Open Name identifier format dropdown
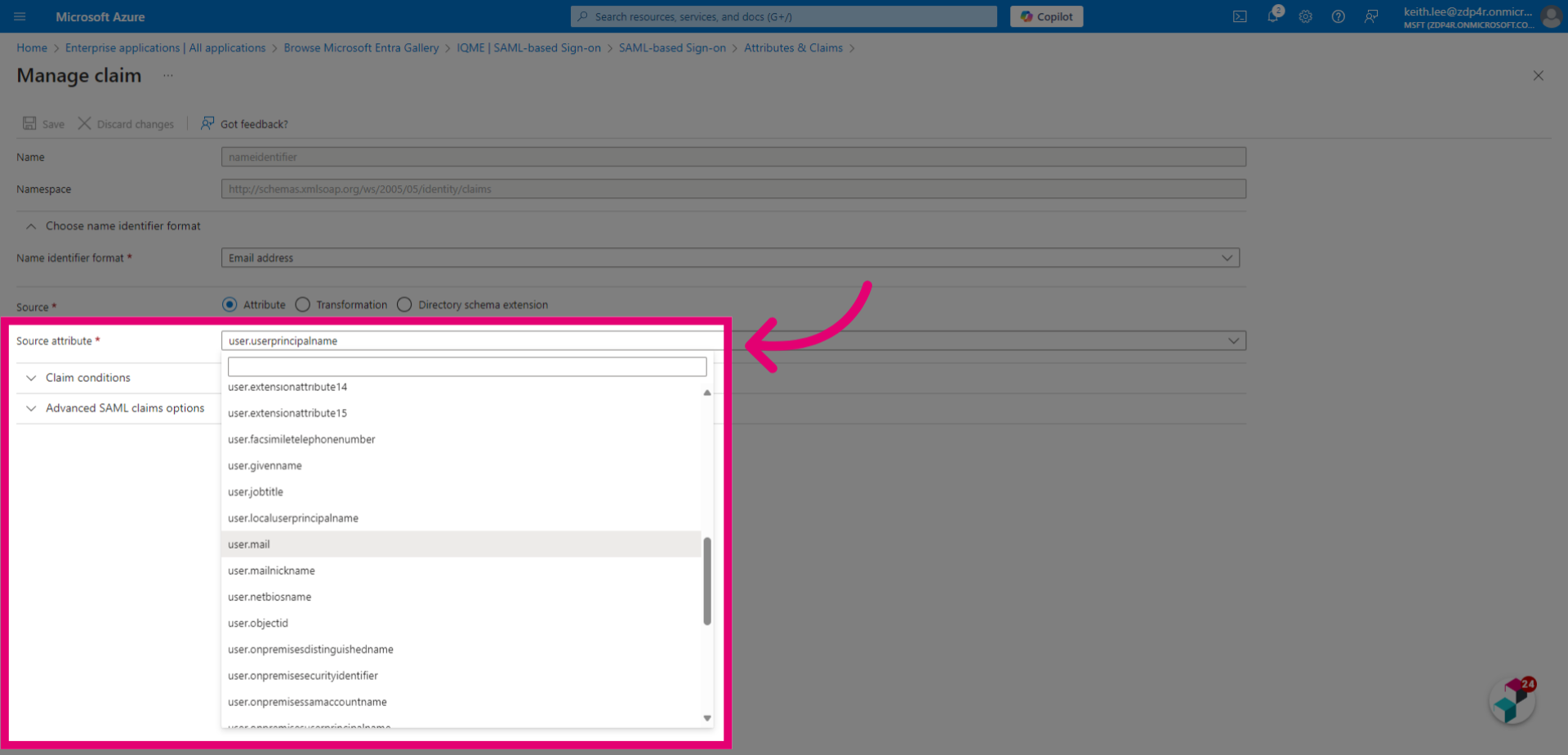The image size is (1568, 755). 730,258
